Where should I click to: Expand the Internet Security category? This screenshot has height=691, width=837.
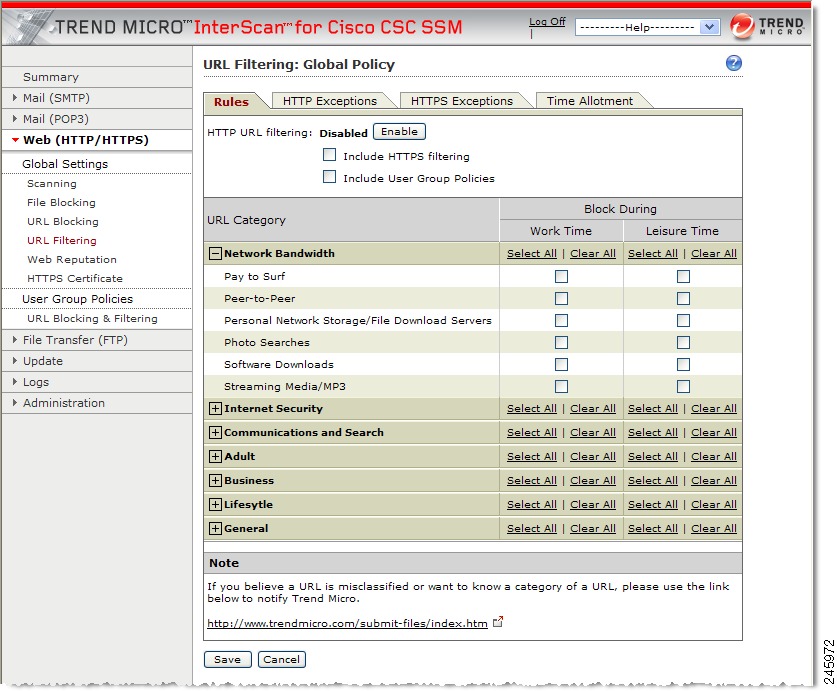[x=215, y=409]
